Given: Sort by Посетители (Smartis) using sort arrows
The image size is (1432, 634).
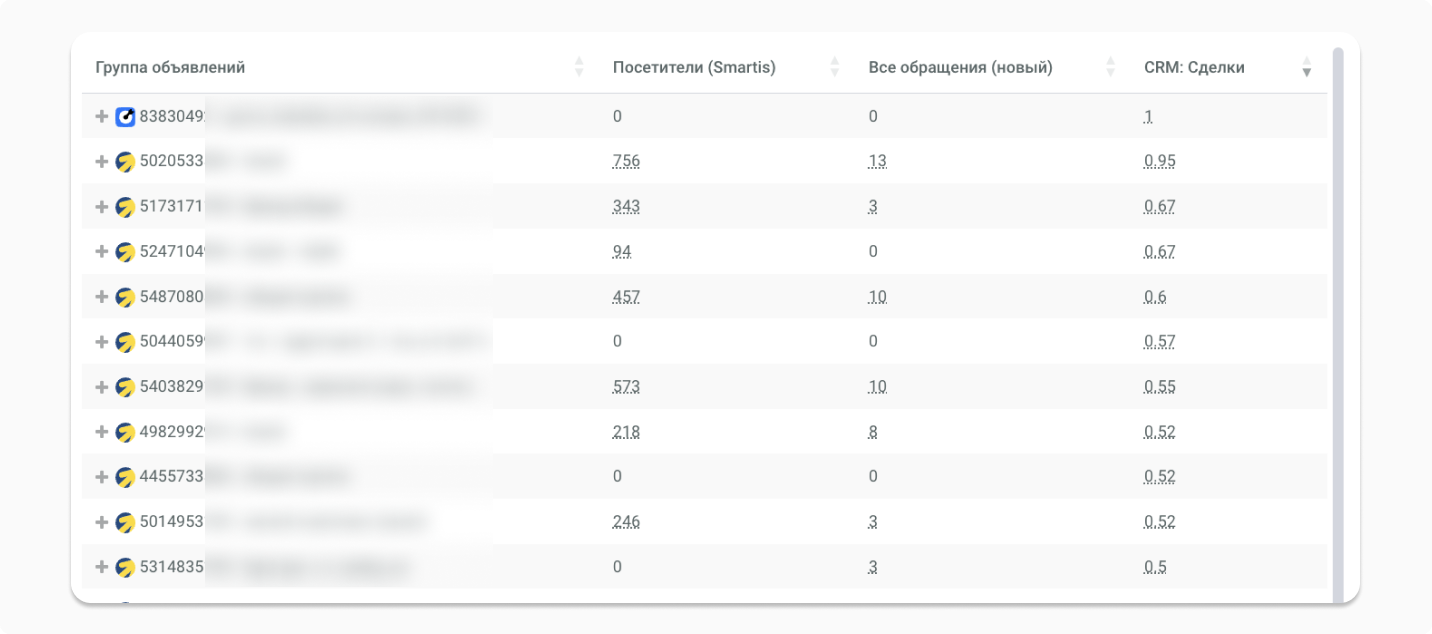Looking at the screenshot, I should [x=835, y=68].
